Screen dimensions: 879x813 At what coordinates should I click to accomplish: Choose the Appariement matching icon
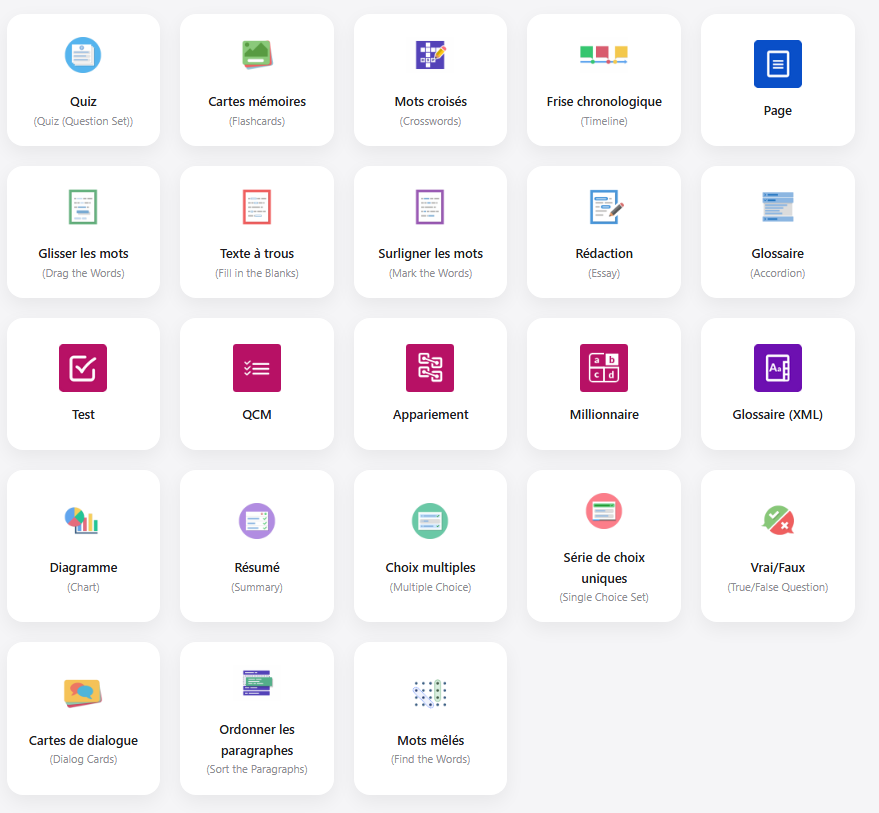click(x=430, y=368)
